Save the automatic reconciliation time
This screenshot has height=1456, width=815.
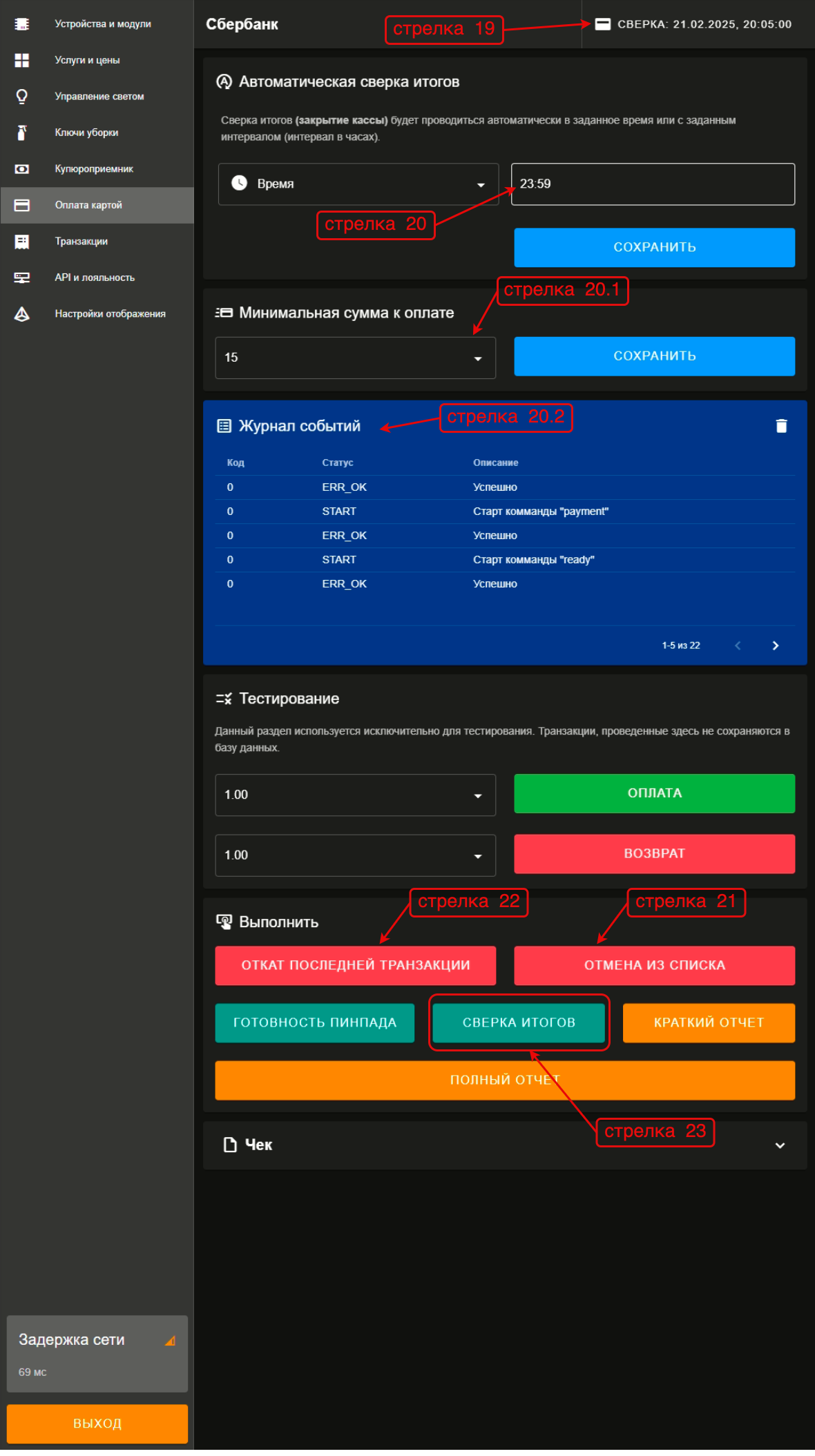tap(654, 247)
